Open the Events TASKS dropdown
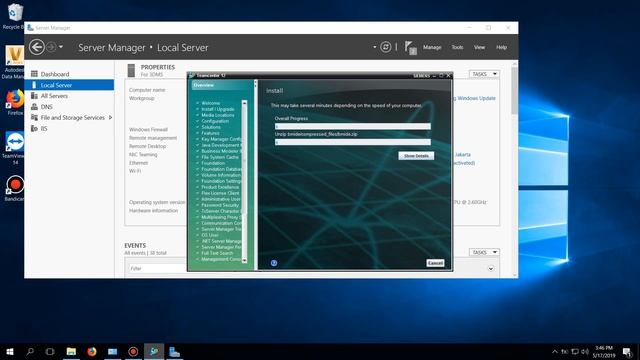Viewport: 640px width, 360px height. tap(484, 252)
